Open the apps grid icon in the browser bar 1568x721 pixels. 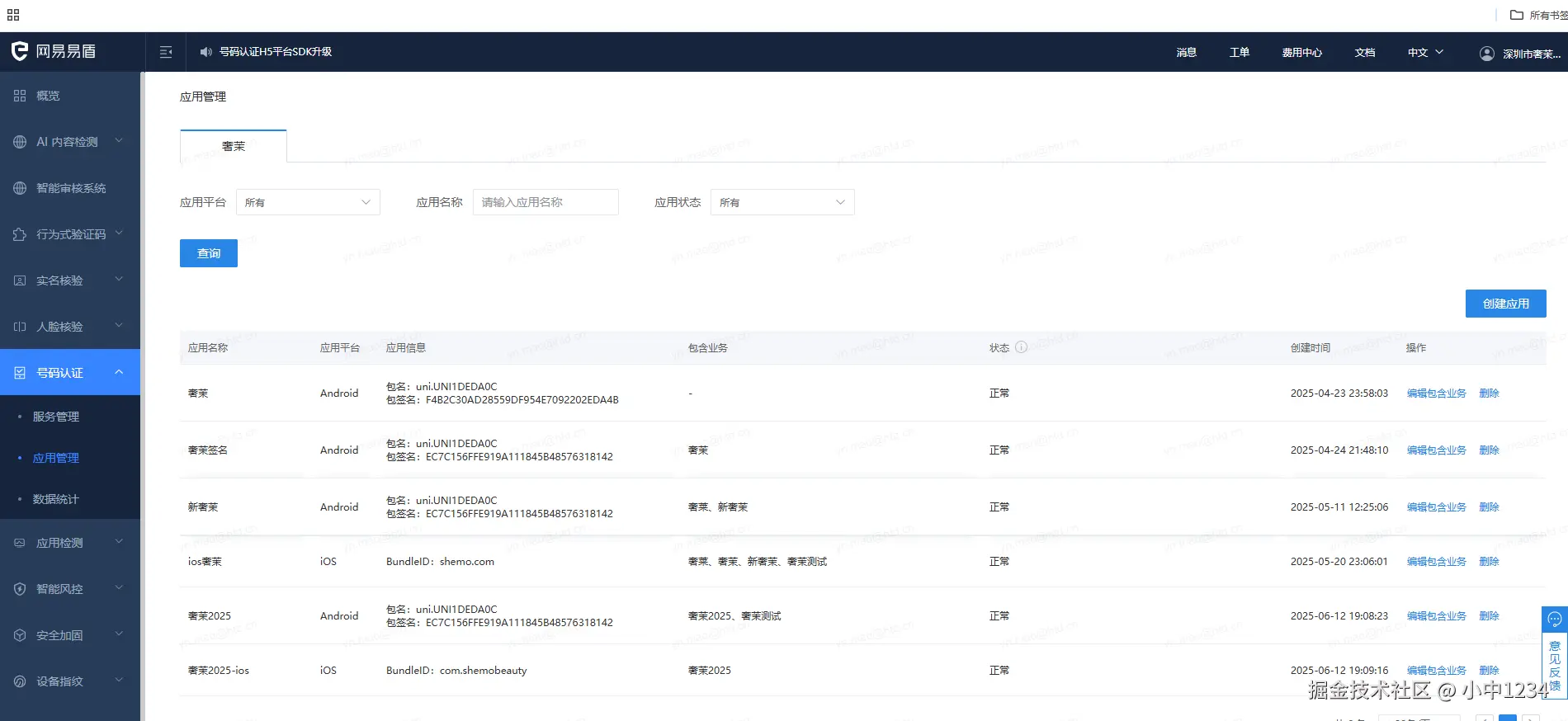13,15
